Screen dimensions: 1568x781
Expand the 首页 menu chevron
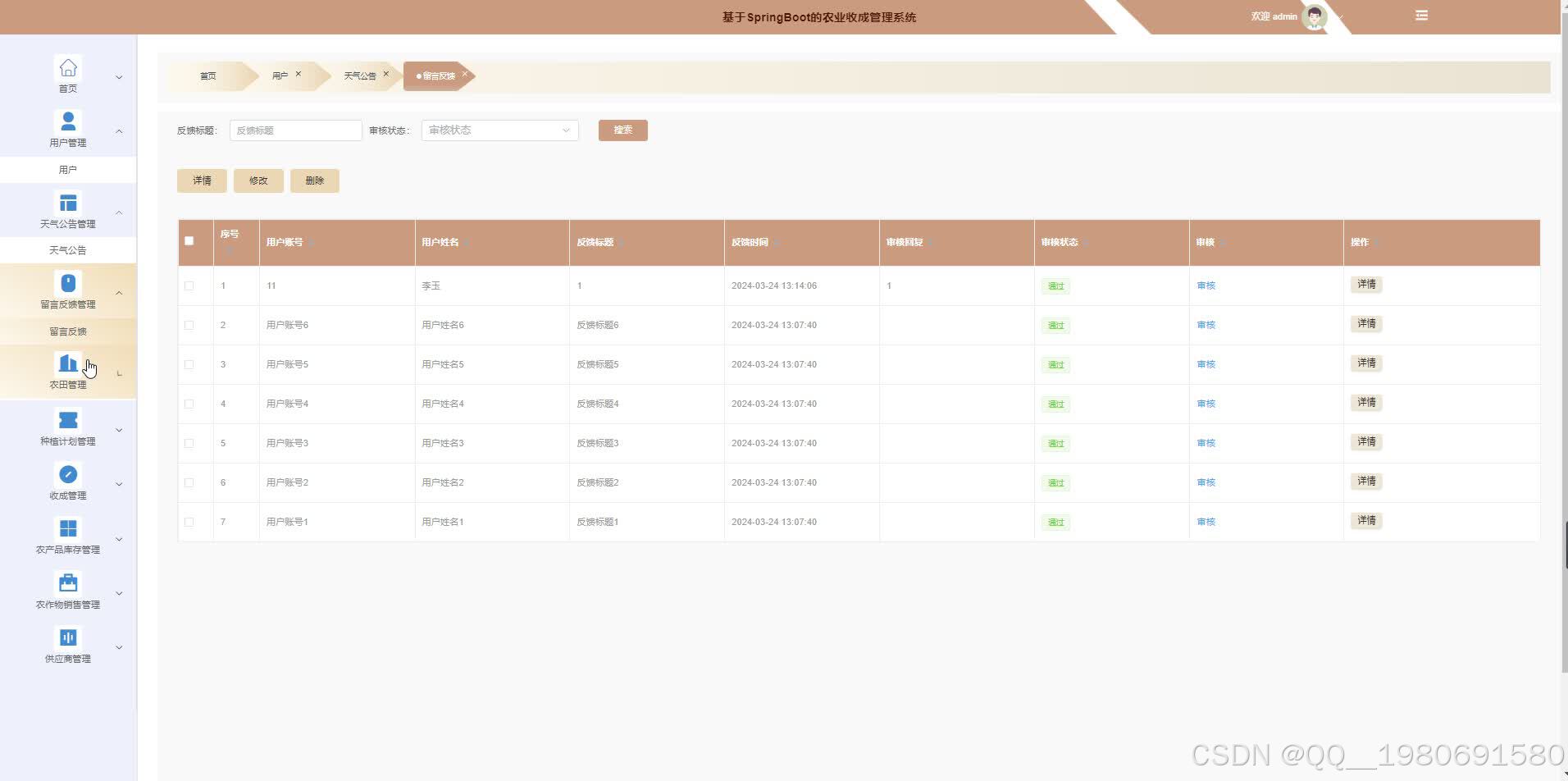coord(119,78)
